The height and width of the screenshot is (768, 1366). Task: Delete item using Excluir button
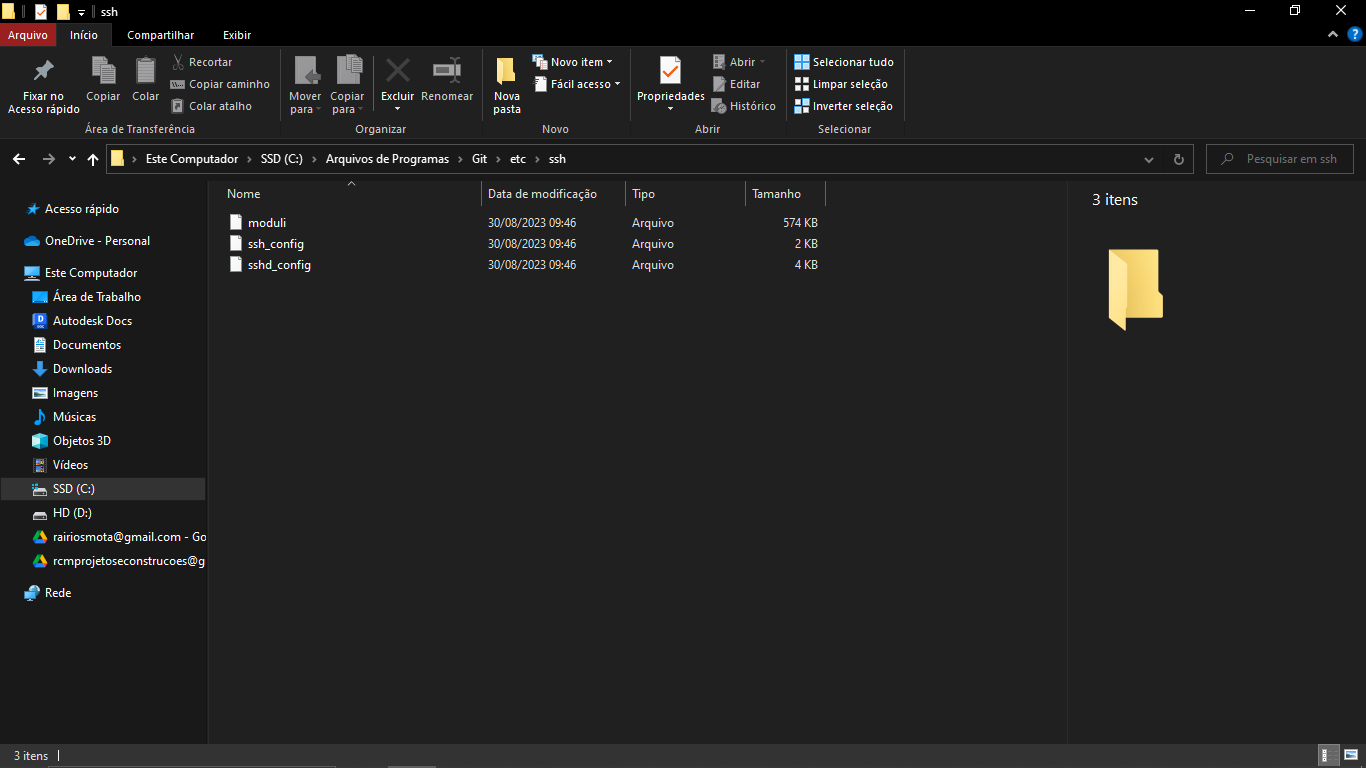(397, 86)
